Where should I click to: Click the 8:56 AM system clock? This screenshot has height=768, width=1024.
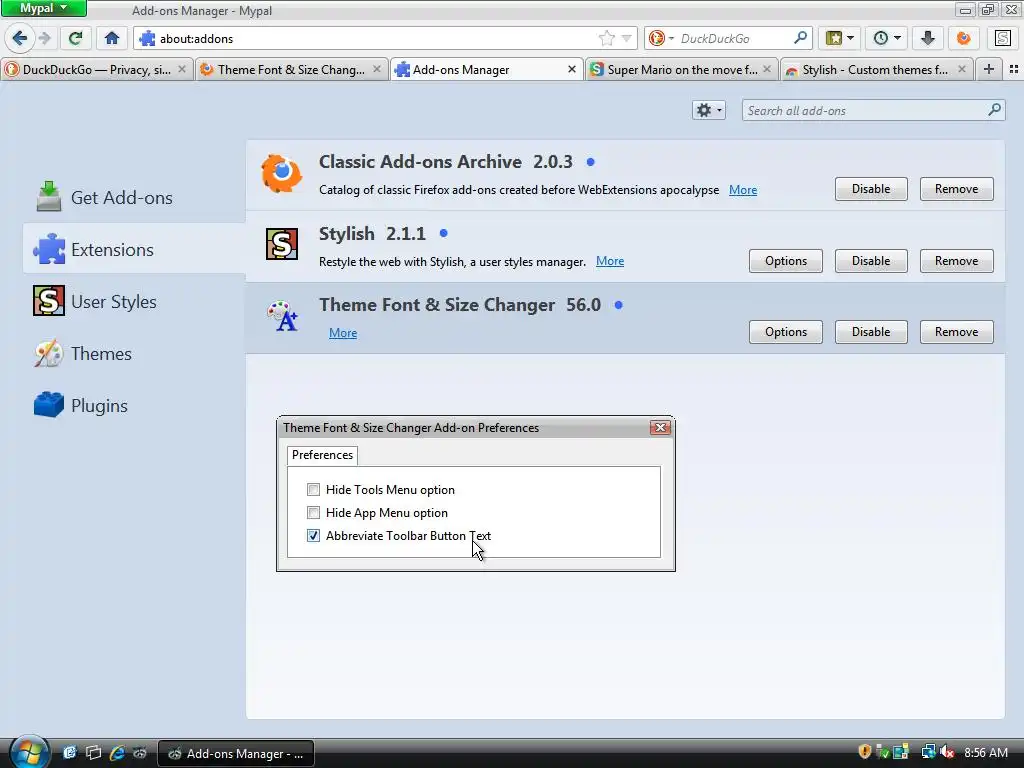(985, 753)
